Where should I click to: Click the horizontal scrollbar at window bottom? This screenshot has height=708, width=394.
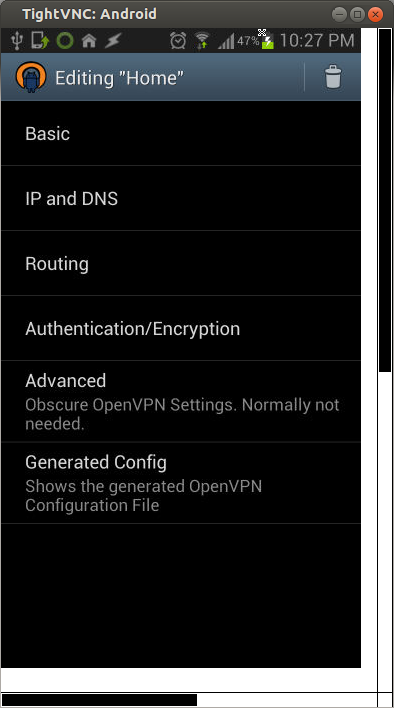click(x=100, y=700)
